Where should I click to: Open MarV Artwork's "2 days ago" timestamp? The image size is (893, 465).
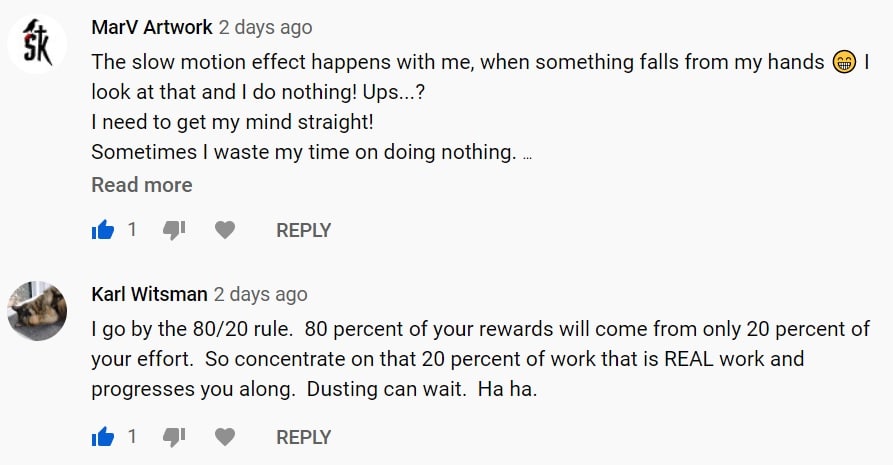265,28
